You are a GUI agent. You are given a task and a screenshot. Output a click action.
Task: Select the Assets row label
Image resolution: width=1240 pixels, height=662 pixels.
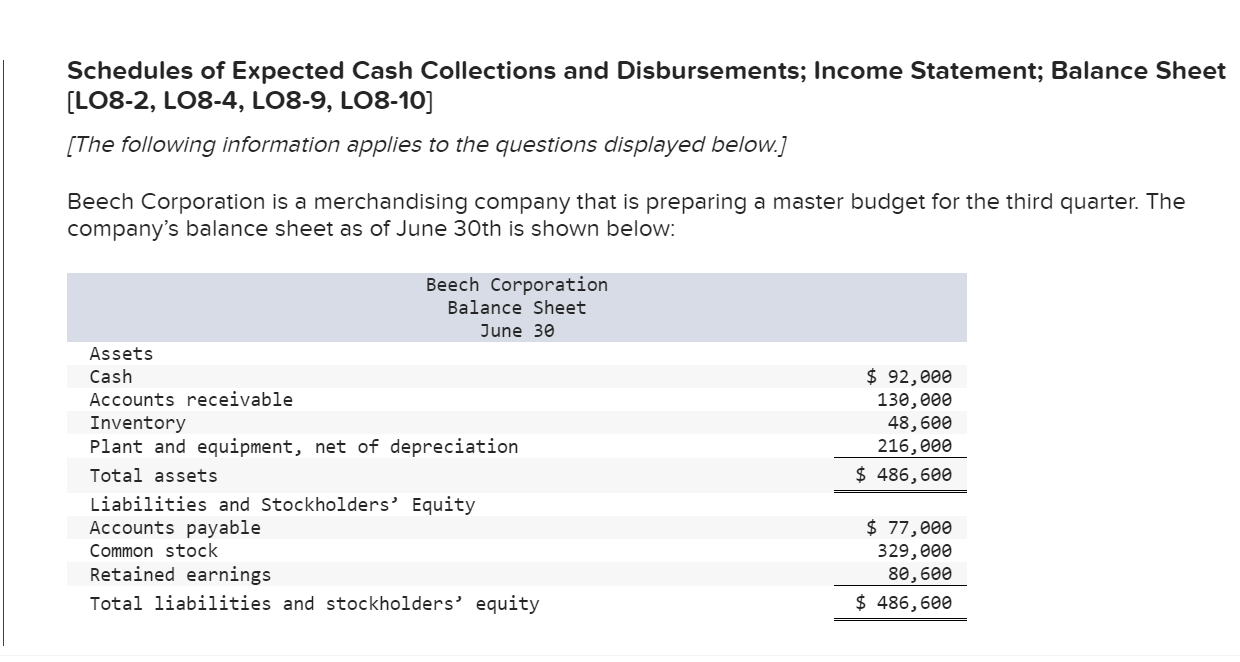[x=119, y=353]
